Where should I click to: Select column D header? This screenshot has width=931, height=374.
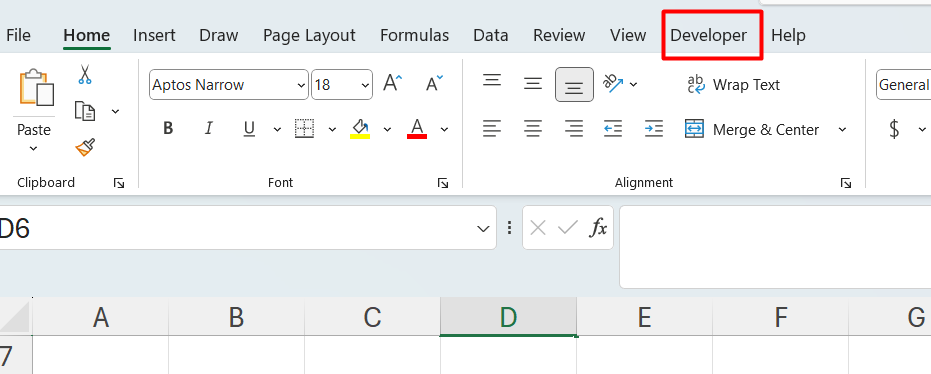pyautogui.click(x=508, y=318)
